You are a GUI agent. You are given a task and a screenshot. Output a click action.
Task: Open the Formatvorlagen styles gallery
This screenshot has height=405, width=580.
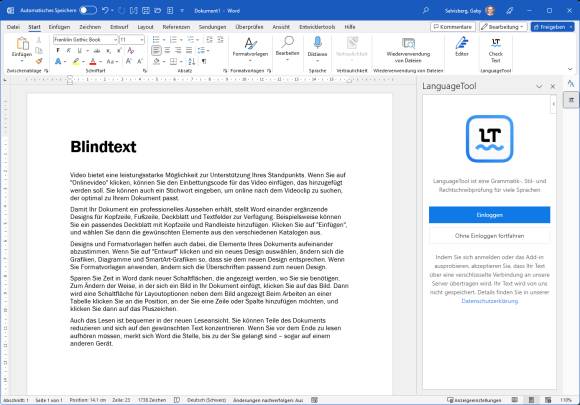pyautogui.click(x=250, y=50)
